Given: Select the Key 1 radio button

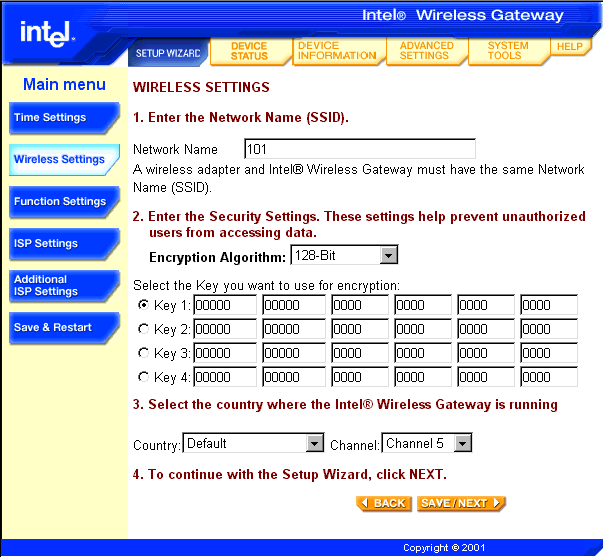Looking at the screenshot, I should click(x=143, y=305).
